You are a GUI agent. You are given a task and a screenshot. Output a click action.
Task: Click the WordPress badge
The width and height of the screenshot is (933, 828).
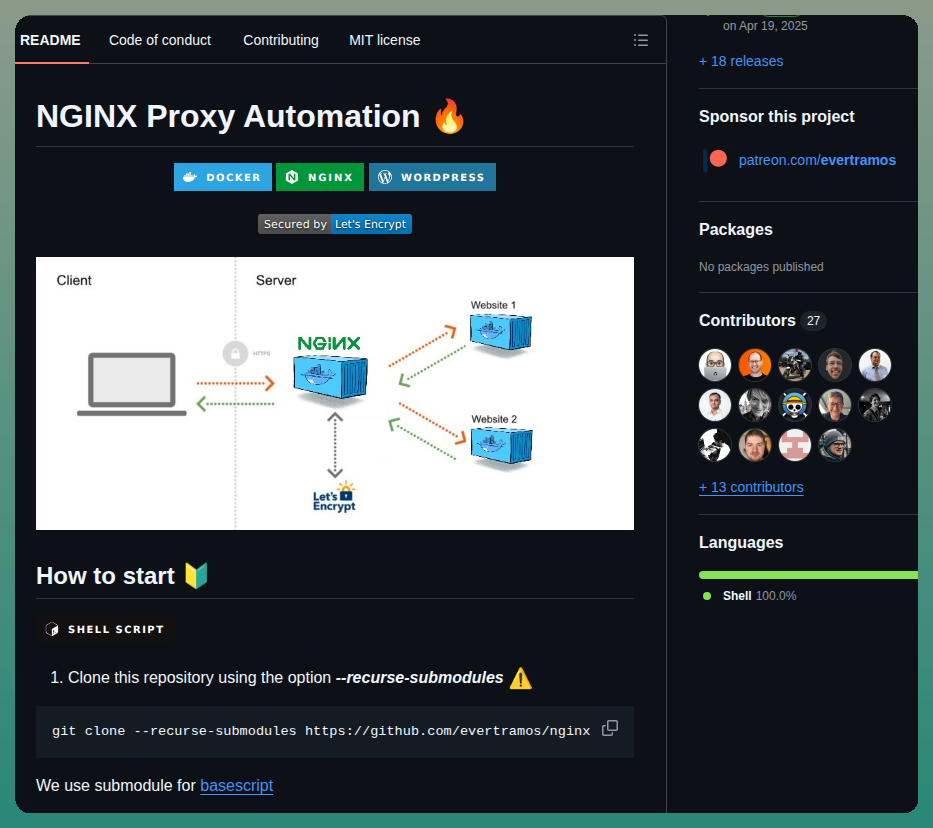coord(432,177)
